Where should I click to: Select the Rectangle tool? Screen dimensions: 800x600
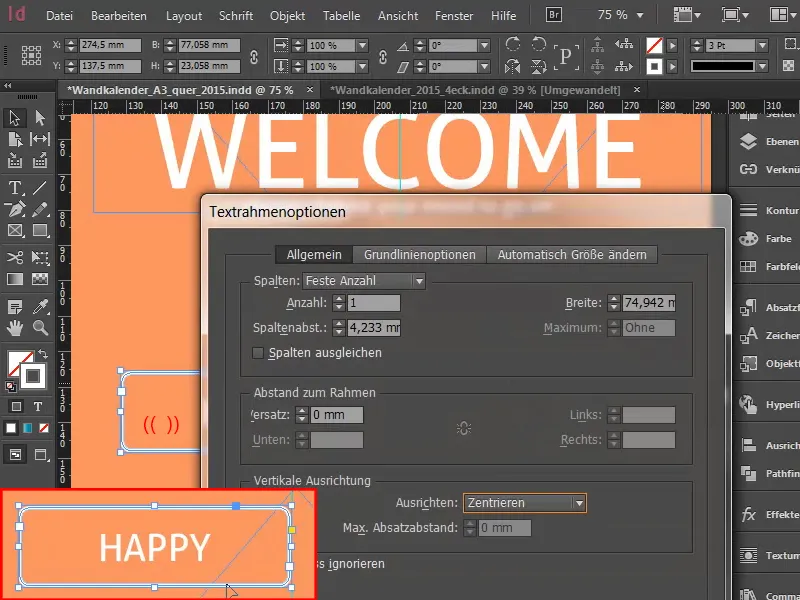(40, 231)
